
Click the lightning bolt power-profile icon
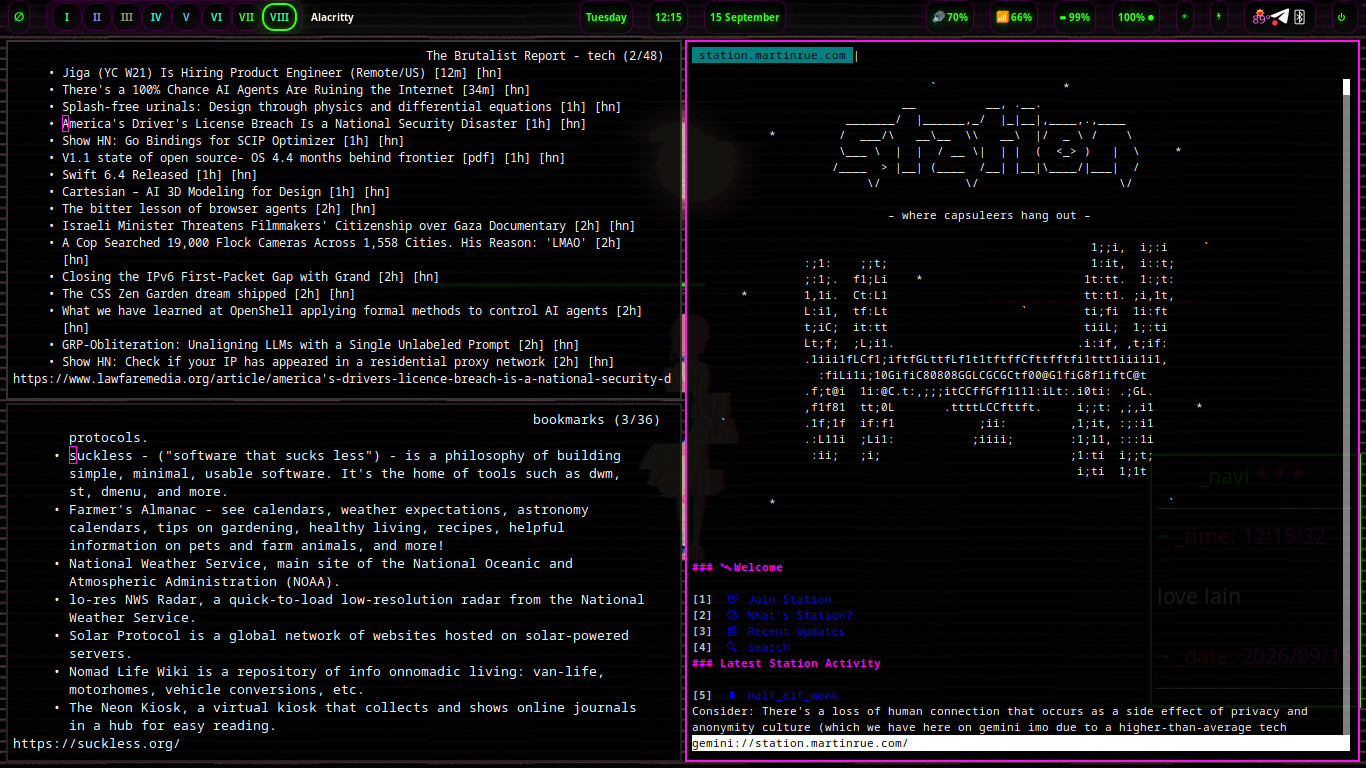1219,17
